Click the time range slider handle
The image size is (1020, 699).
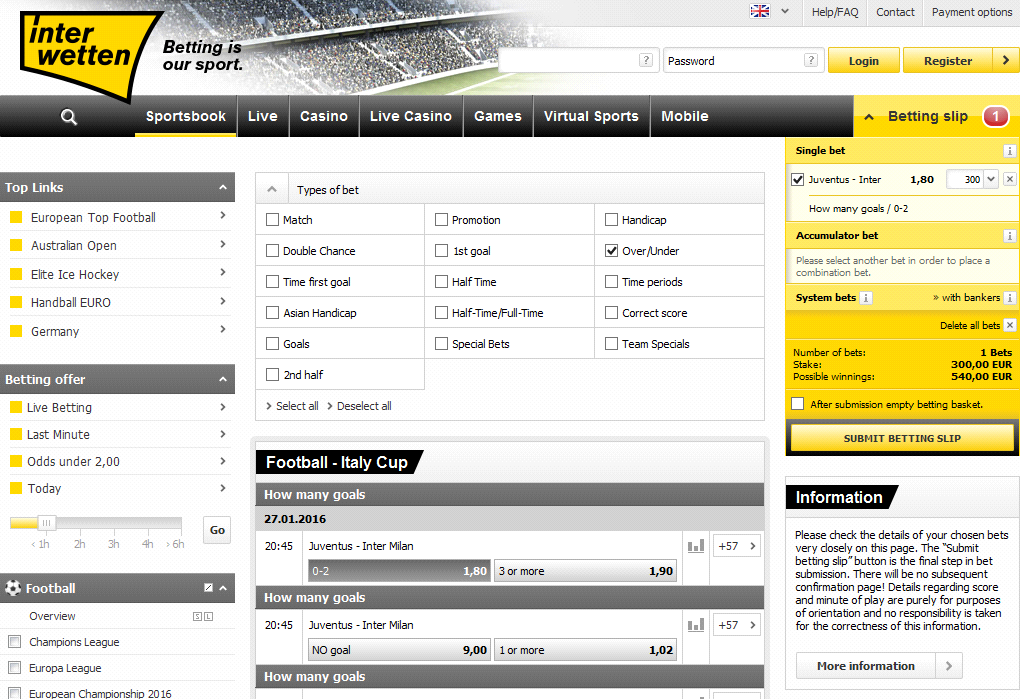coord(46,523)
